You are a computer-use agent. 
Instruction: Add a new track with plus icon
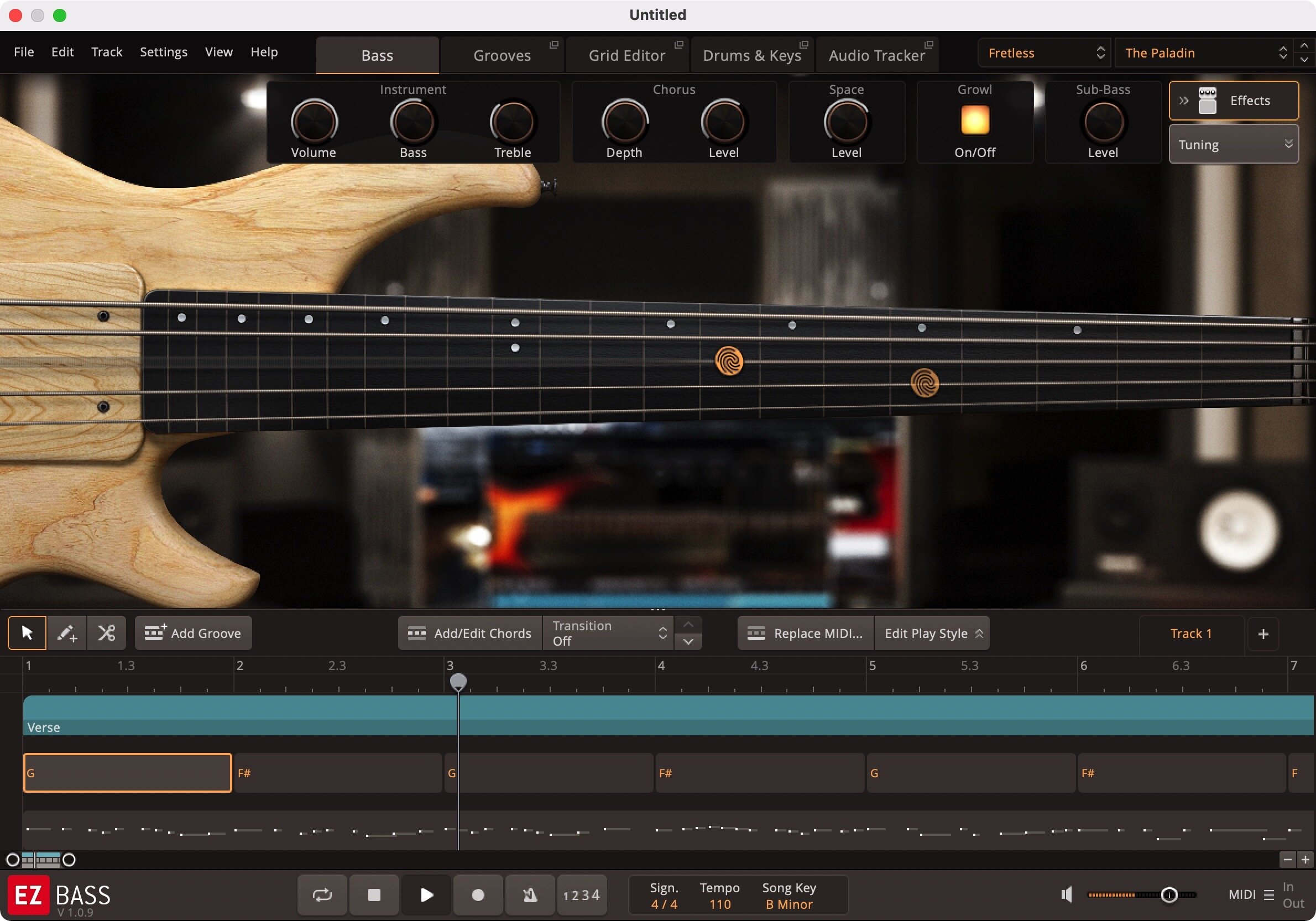click(x=1263, y=634)
